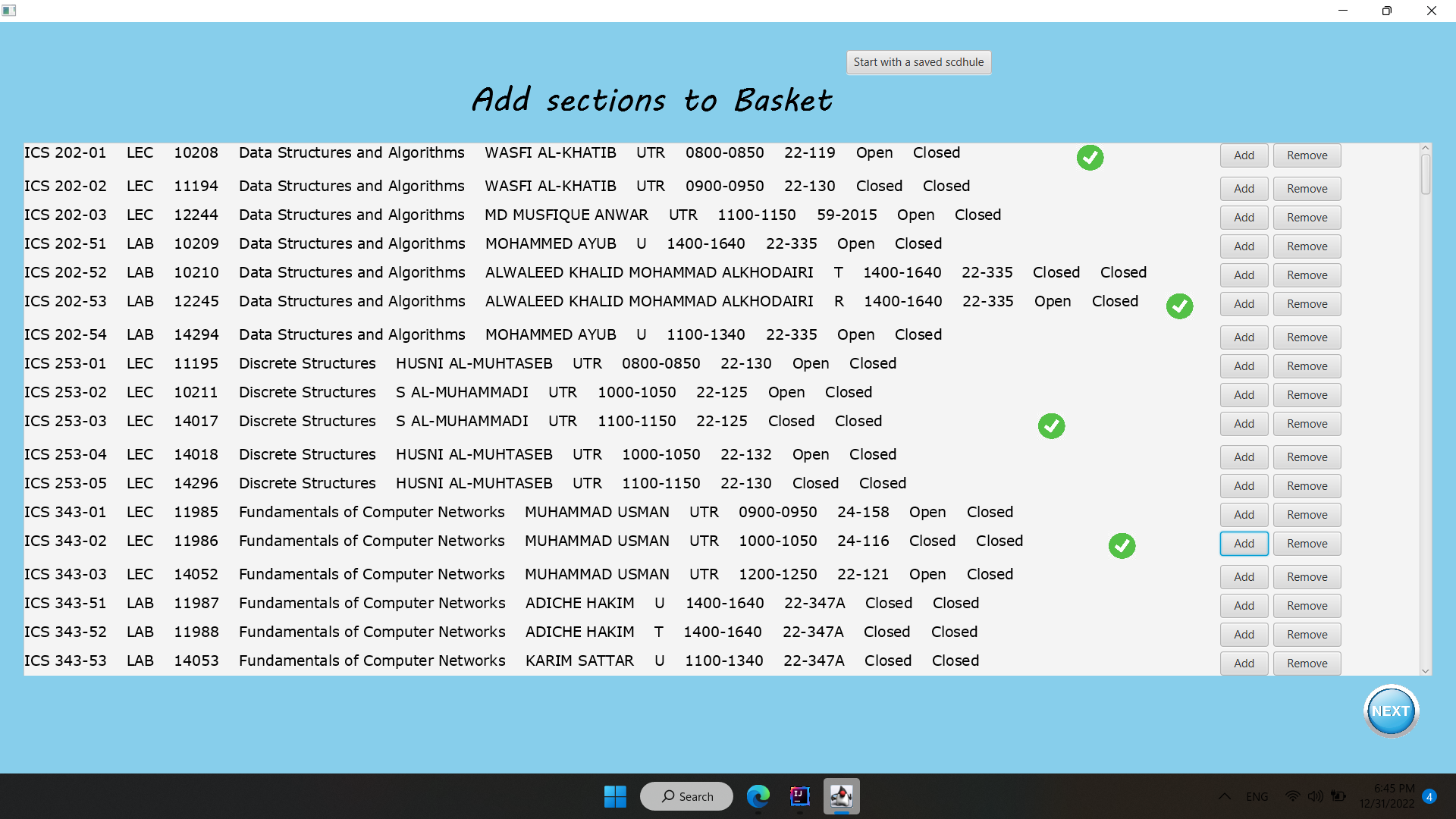Expand hidden icons in the system tray
Screen dimensions: 1456x819
[1224, 796]
